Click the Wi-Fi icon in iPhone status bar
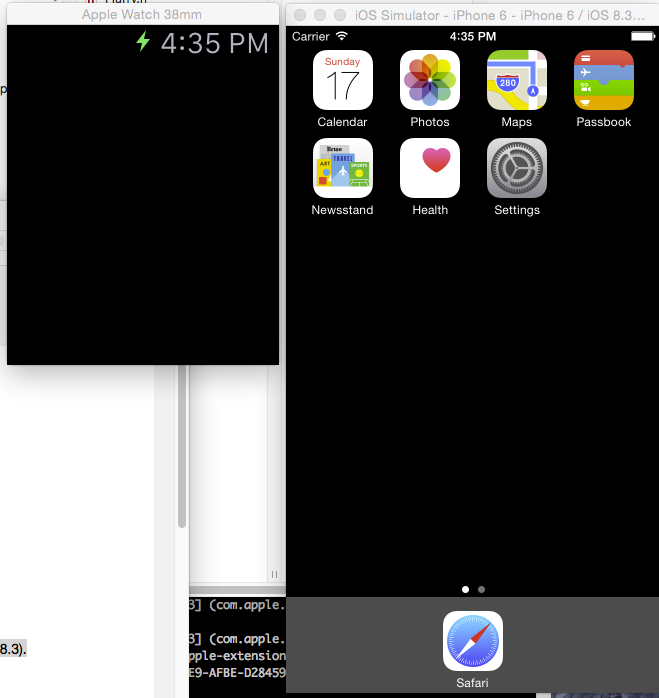This screenshot has width=659, height=698. click(x=342, y=36)
